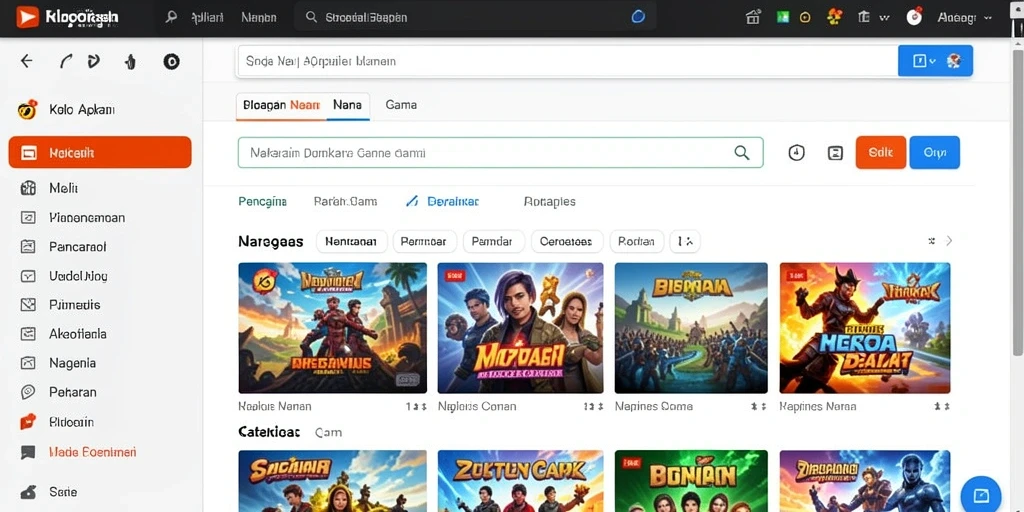Screen dimensions: 1024x512
Task: Open Uadel Jtog in sidebar
Action: point(64,276)
